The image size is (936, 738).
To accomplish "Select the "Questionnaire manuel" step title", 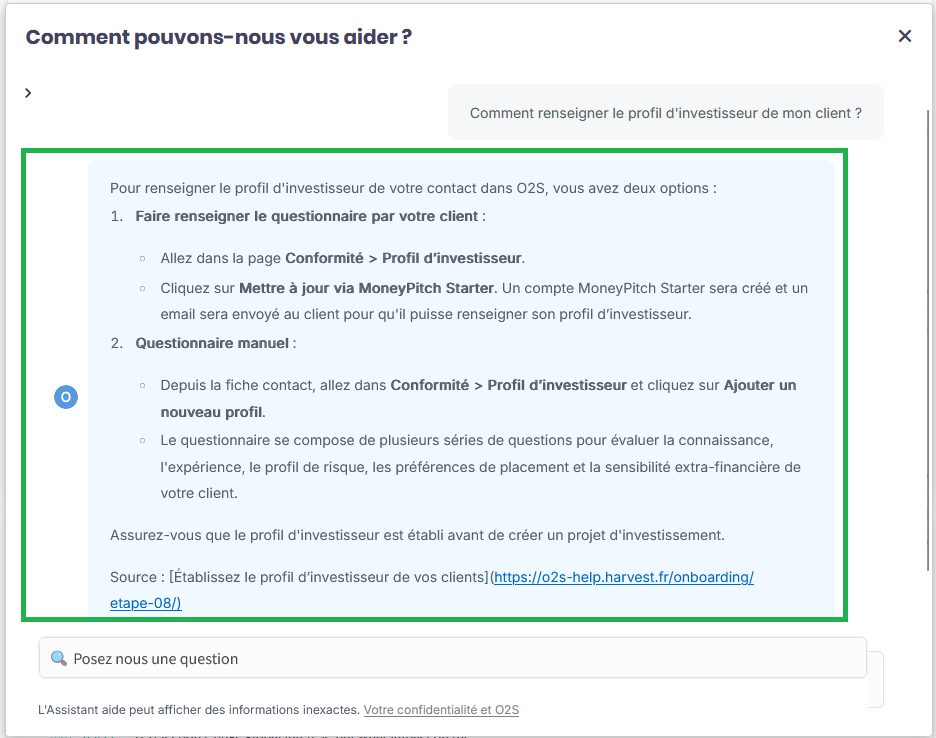I will tap(211, 343).
